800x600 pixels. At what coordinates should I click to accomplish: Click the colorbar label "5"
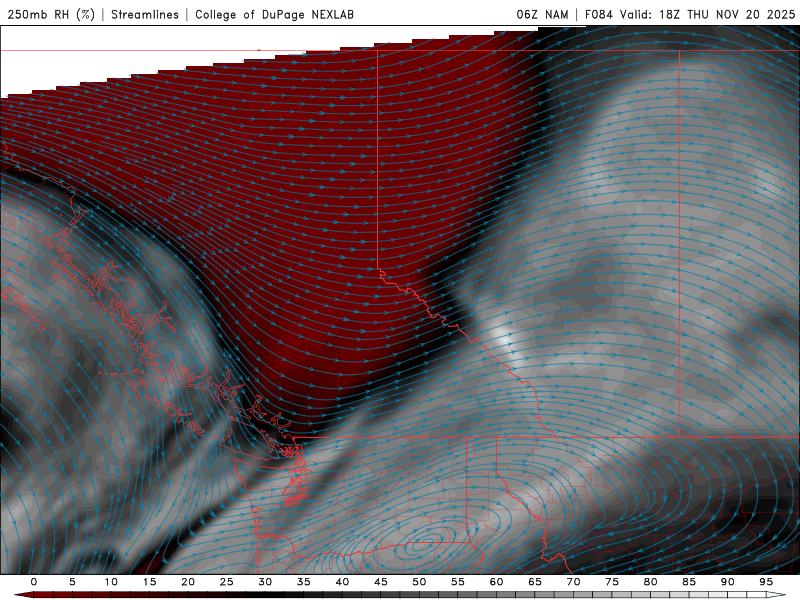pos(72,582)
